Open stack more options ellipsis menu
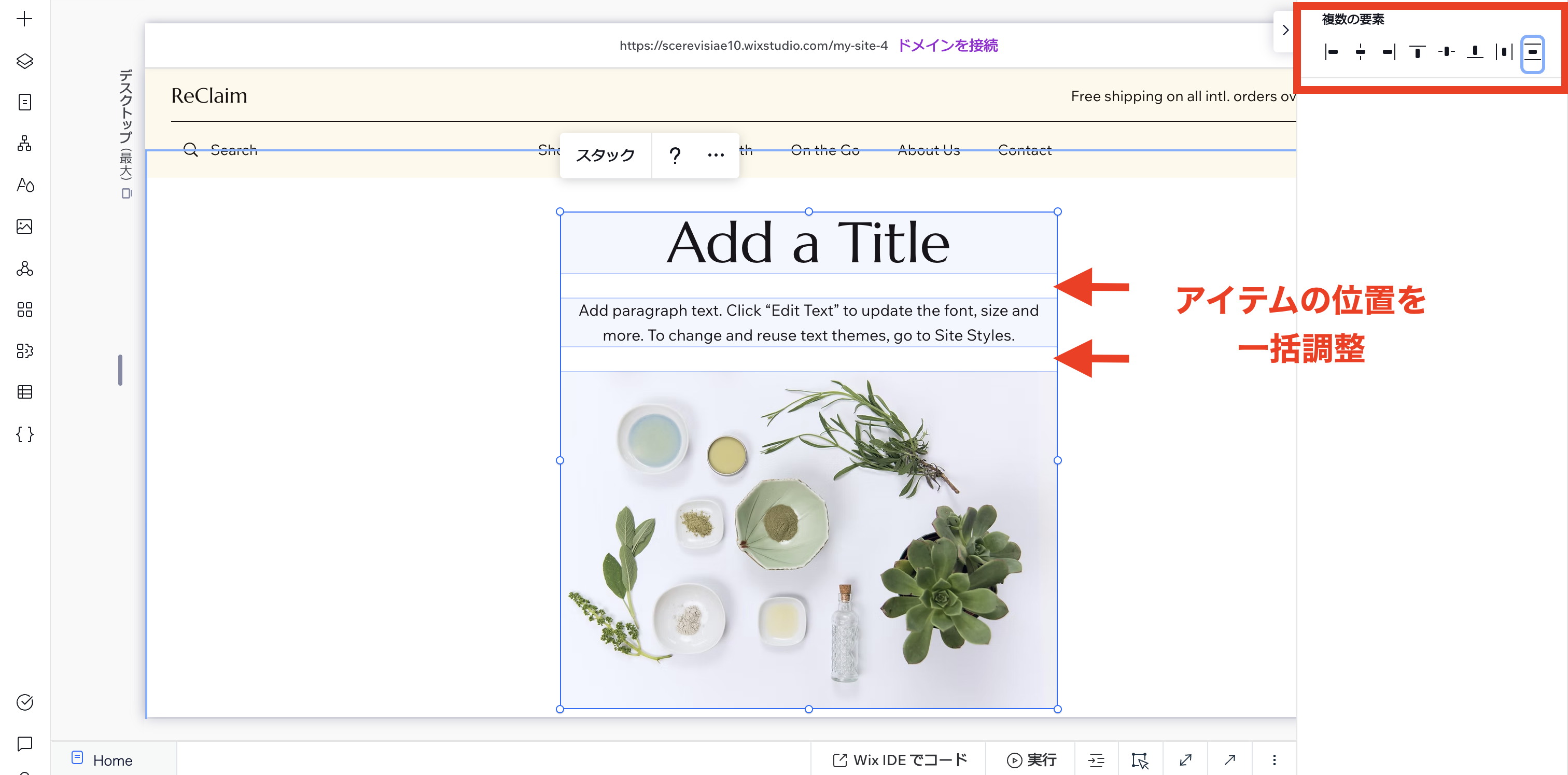 716,155
